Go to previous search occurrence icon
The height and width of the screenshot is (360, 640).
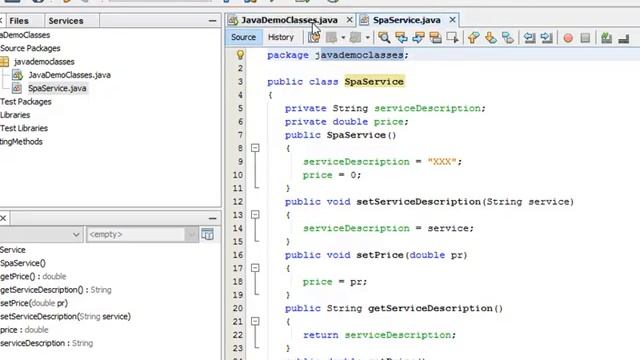(x=401, y=38)
